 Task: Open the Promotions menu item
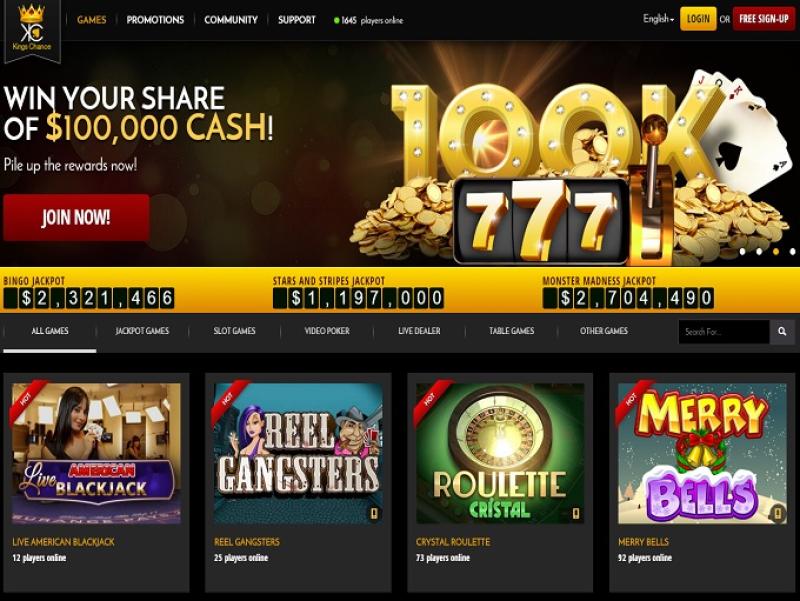[155, 20]
